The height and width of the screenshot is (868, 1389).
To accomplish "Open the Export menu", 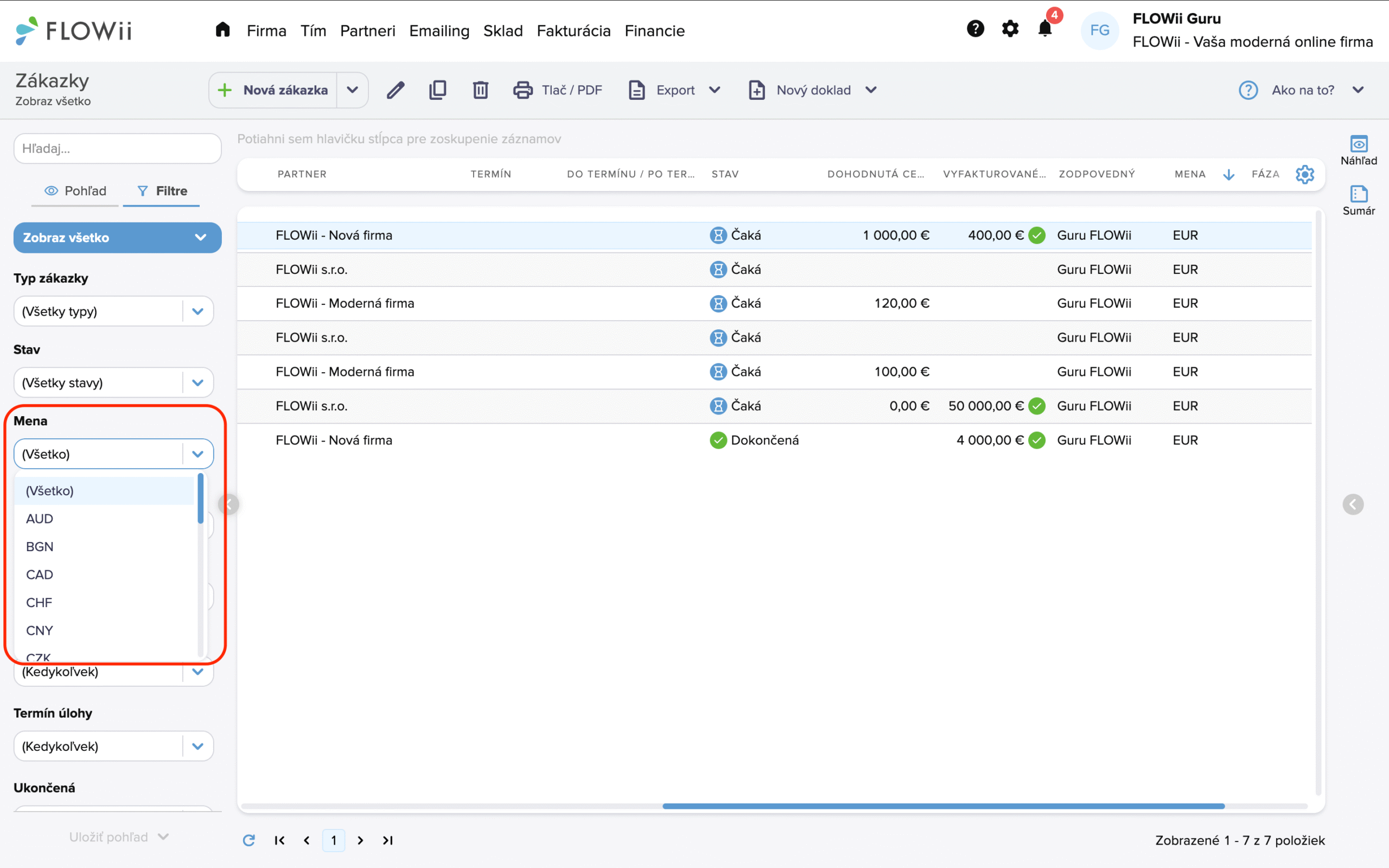I will click(x=674, y=90).
